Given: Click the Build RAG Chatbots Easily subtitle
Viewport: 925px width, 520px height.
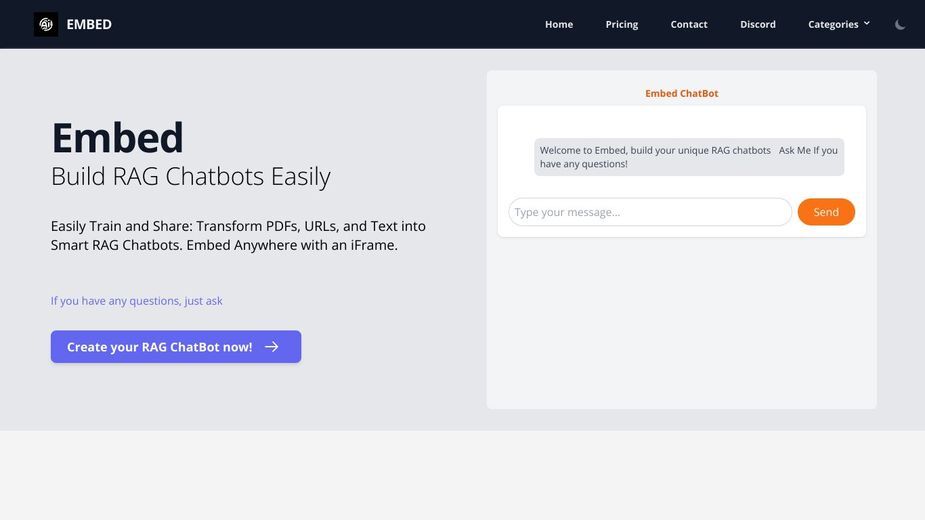Looking at the screenshot, I should click(191, 176).
